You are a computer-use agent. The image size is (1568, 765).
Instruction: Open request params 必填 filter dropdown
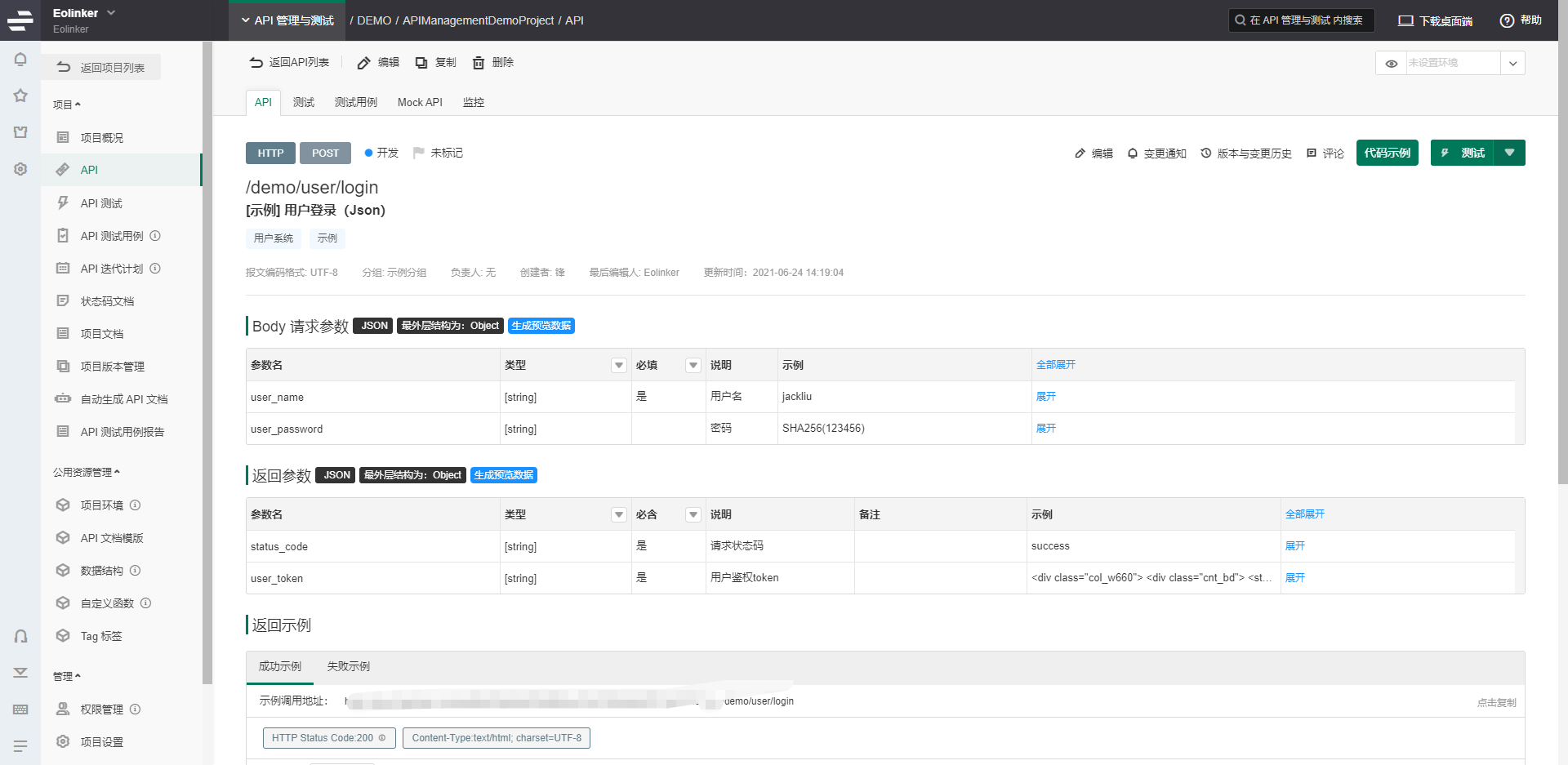[x=693, y=365]
